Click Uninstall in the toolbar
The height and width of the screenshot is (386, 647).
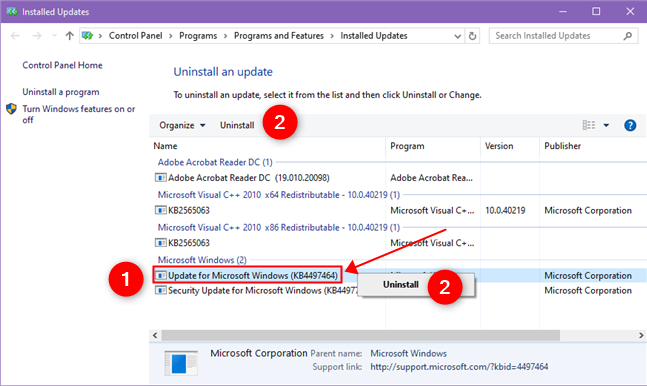click(237, 125)
